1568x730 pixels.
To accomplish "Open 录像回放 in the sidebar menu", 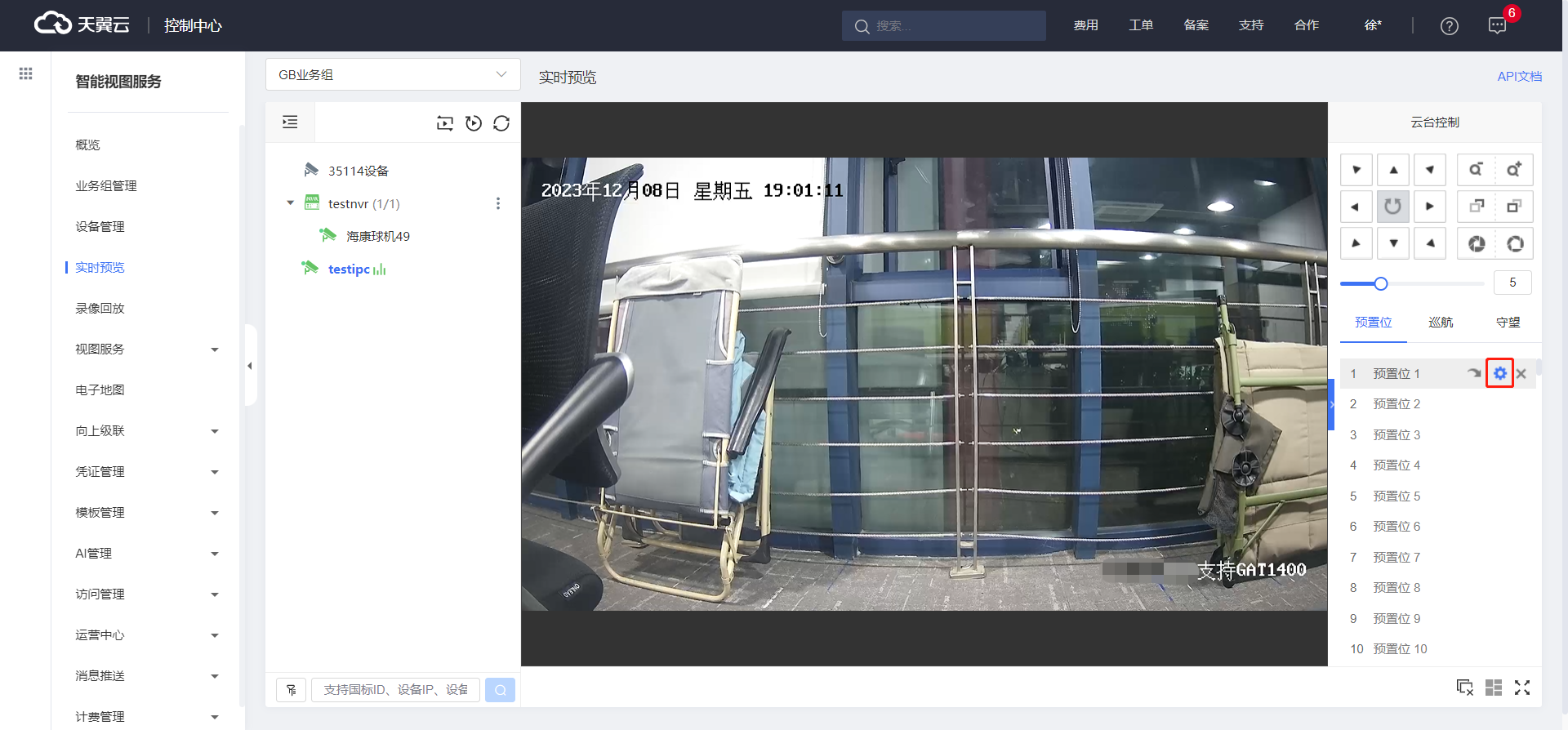I will [100, 309].
